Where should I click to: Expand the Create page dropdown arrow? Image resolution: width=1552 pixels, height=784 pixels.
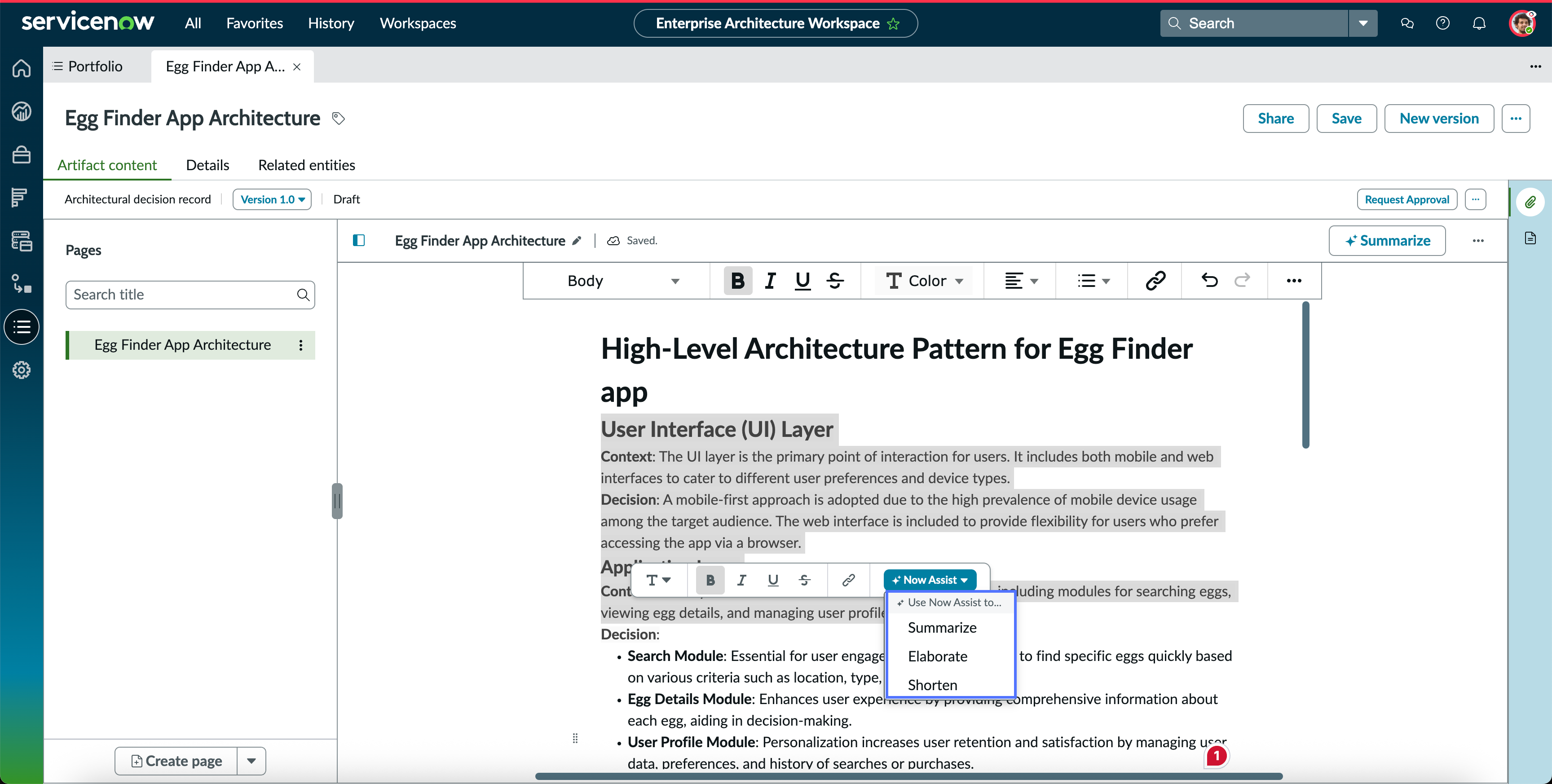252,761
